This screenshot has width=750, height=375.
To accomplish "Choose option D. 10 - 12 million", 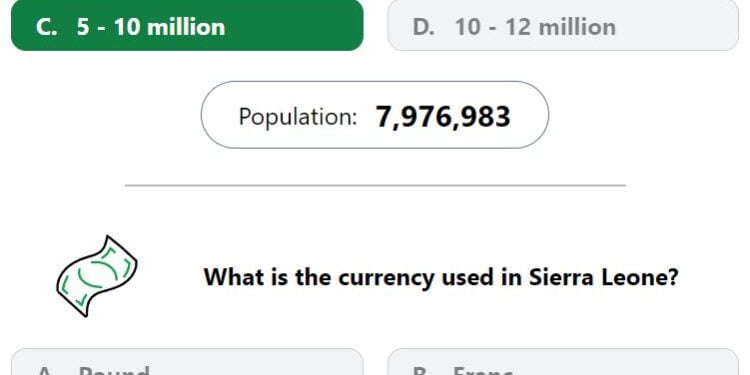I will pyautogui.click(x=563, y=25).
